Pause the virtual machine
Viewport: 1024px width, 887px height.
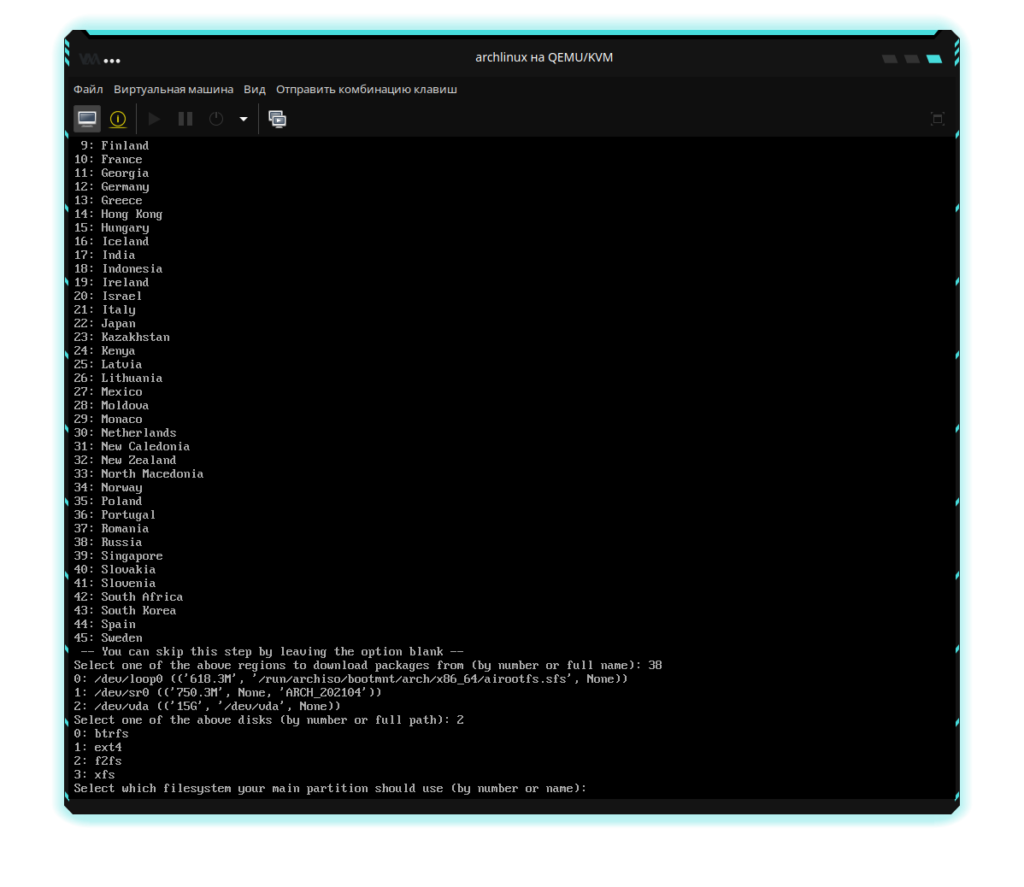point(185,119)
